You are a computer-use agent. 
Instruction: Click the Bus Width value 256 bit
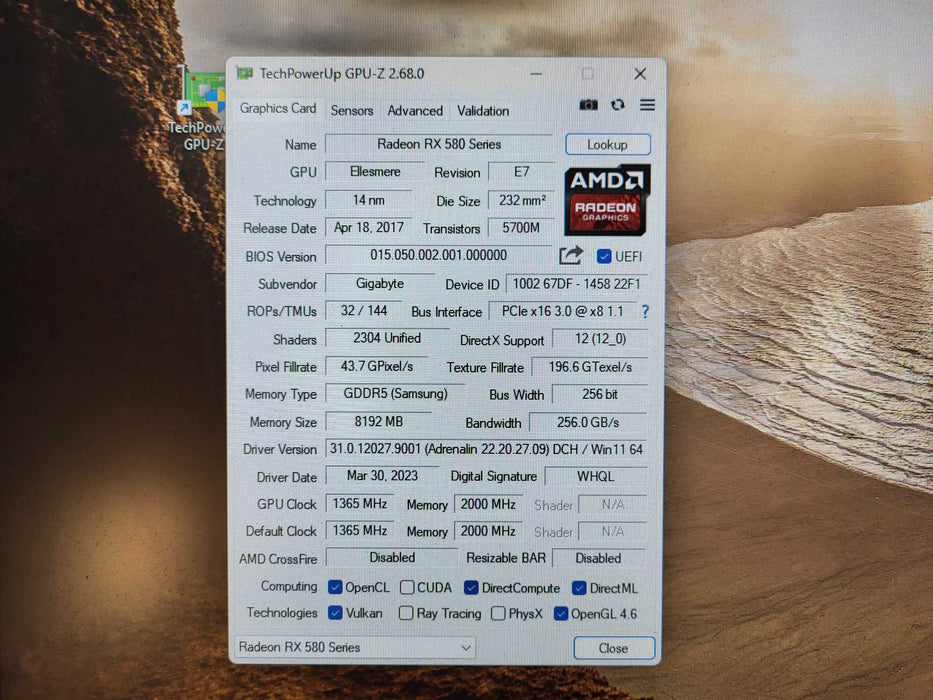pyautogui.click(x=600, y=394)
